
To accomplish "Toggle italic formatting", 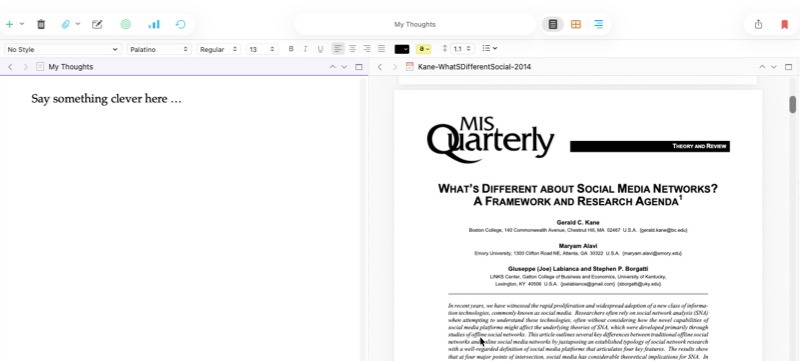I will click(x=305, y=49).
